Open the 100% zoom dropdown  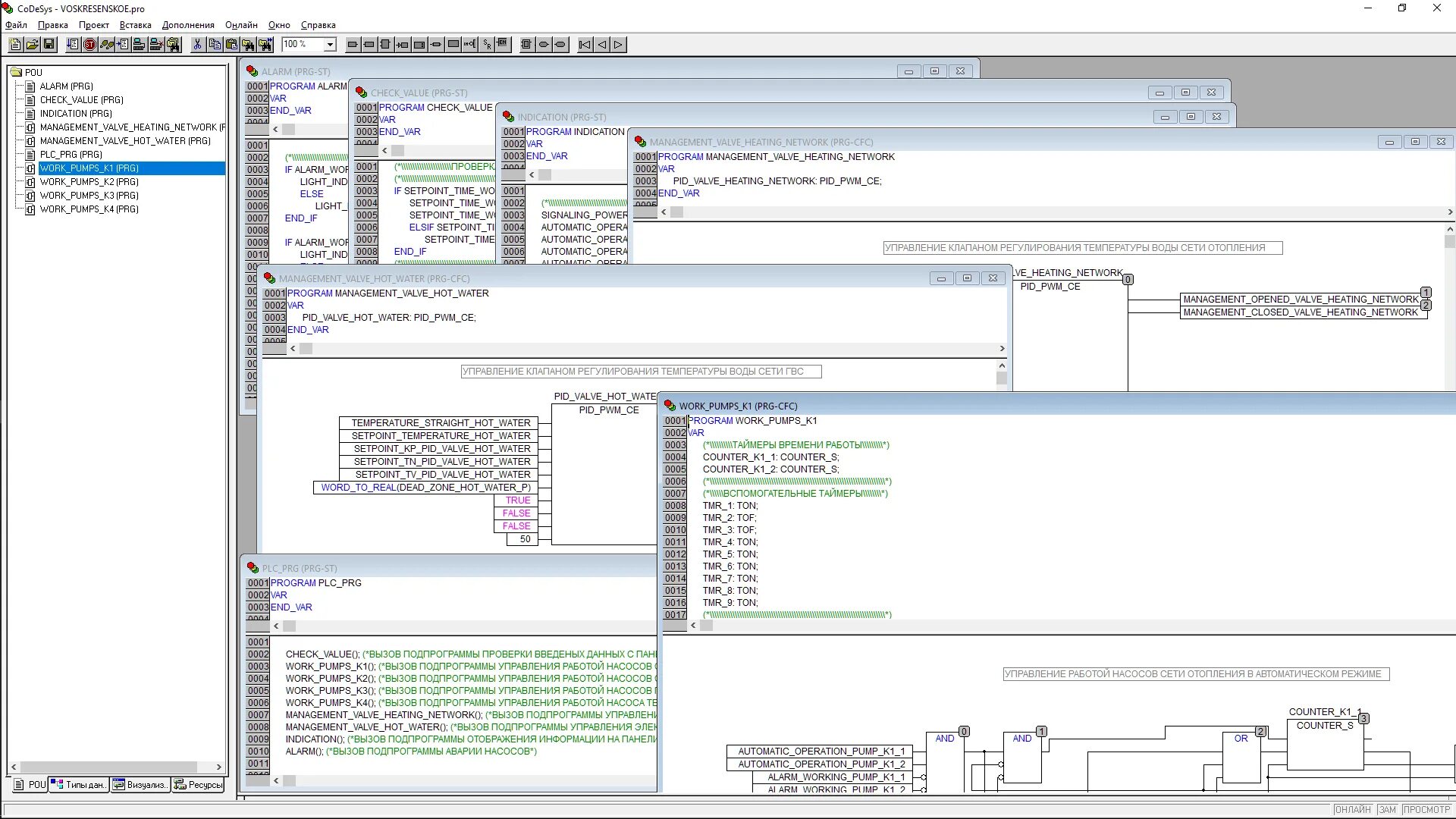coord(330,45)
